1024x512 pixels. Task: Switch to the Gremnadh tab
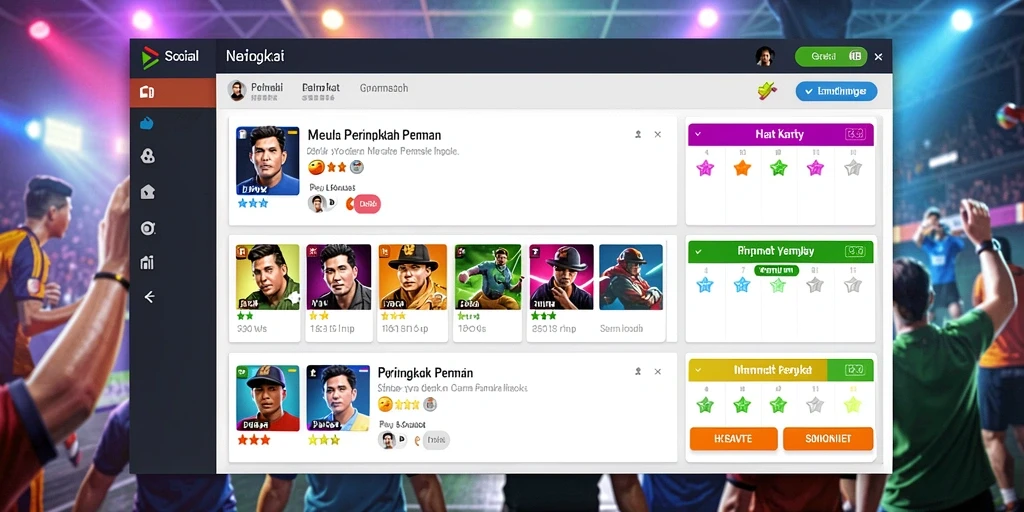pos(384,88)
